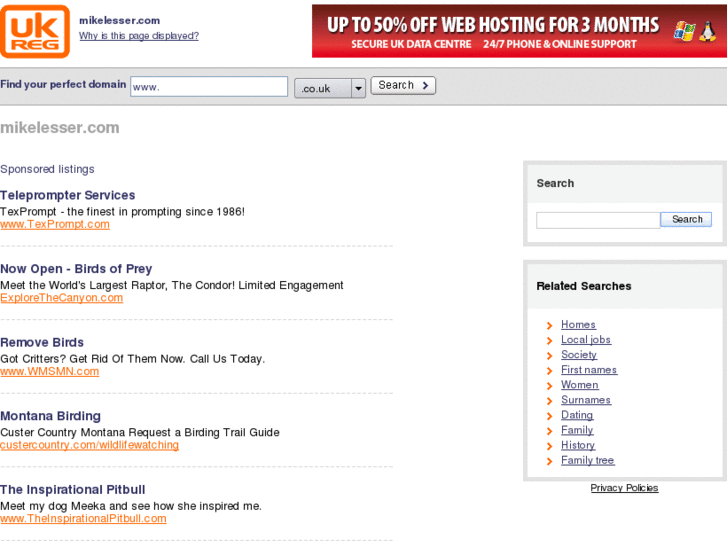
Task: Click the Find your perfect domain label
Action: (x=63, y=84)
